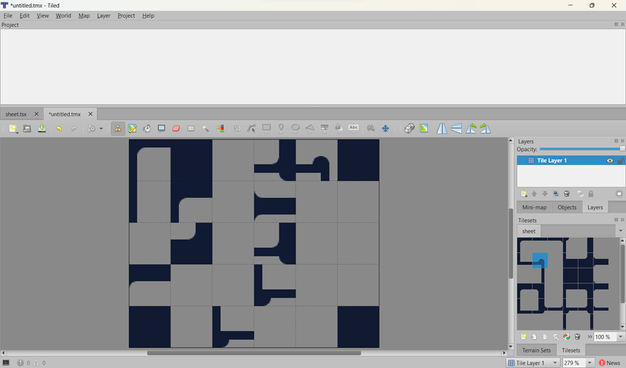Screen dimensions: 626x368
Task: Open the Project menu
Action: pos(126,16)
